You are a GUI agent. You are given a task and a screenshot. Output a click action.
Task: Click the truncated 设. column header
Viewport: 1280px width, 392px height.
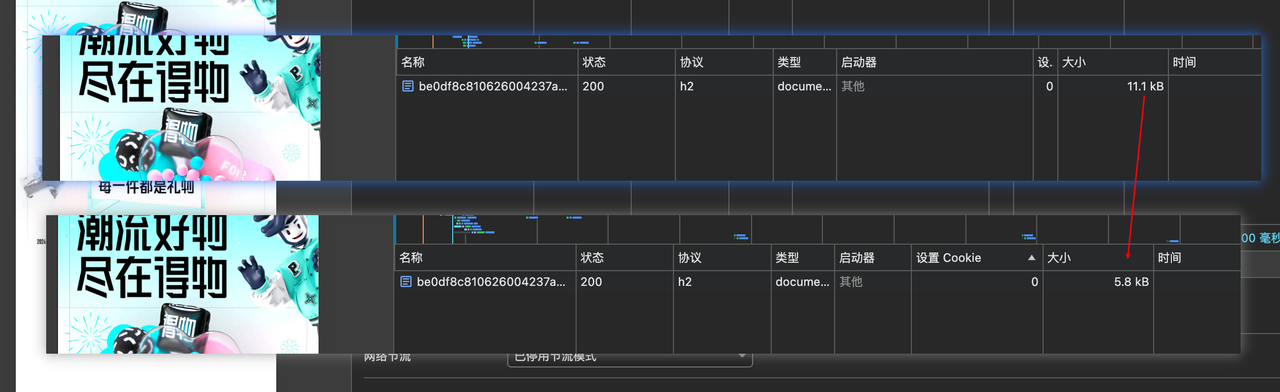tap(1045, 62)
